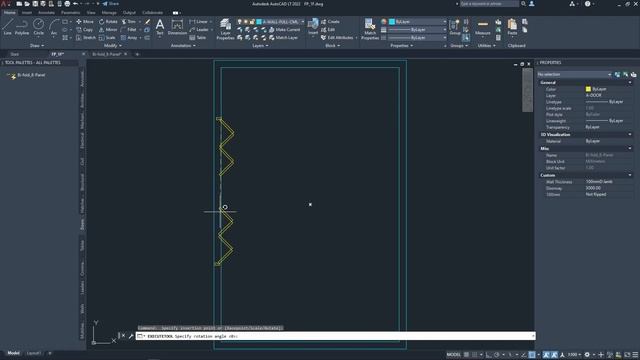Click Make Current layer button
Screen dimensions: 640x360
pyautogui.click(x=284, y=30)
